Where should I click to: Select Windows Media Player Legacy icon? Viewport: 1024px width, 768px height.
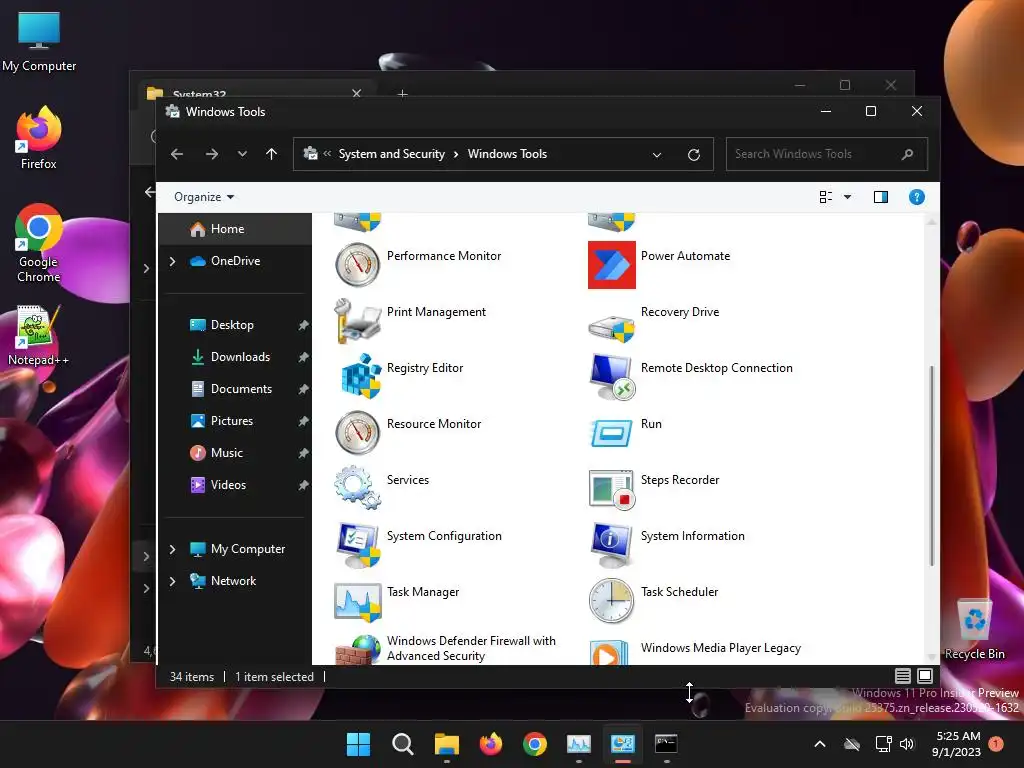609,652
